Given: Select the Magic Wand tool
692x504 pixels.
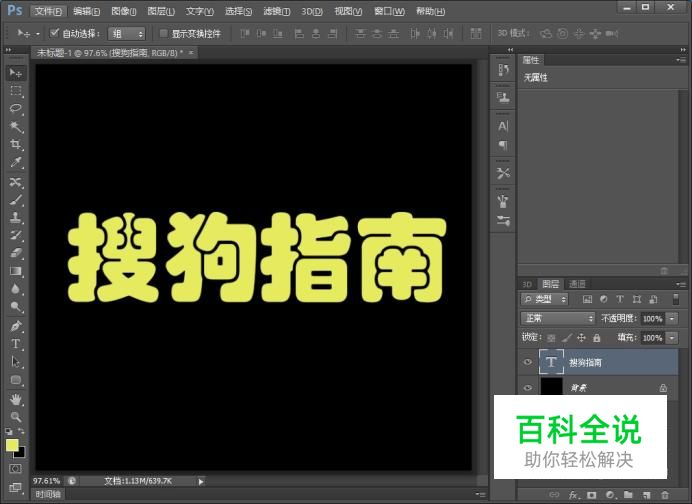Looking at the screenshot, I should pyautogui.click(x=16, y=127).
